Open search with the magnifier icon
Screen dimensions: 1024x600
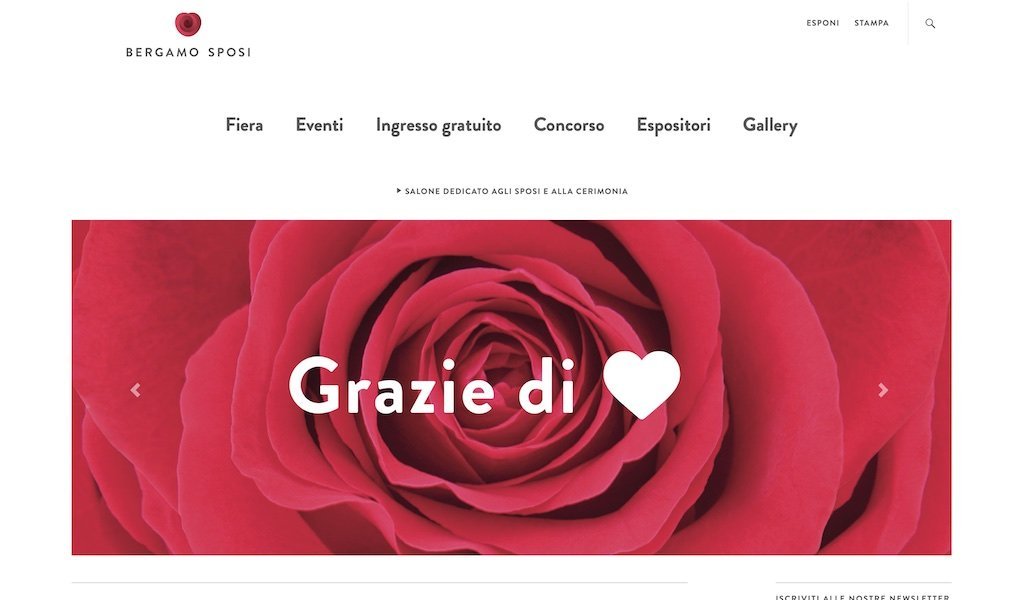(x=930, y=24)
